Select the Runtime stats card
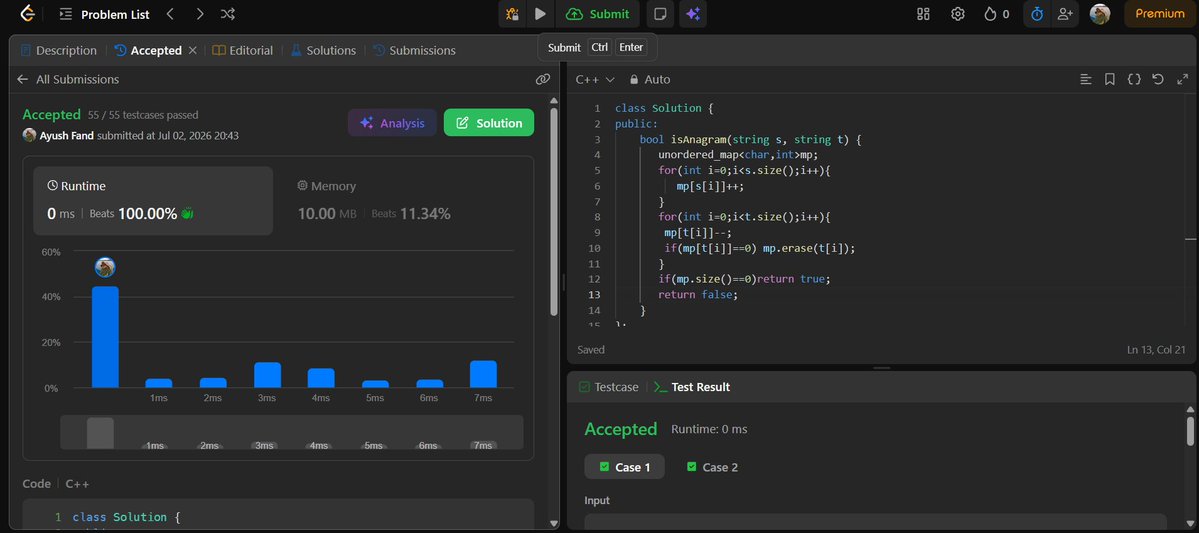Viewport: 1199px width, 533px height. coord(153,200)
